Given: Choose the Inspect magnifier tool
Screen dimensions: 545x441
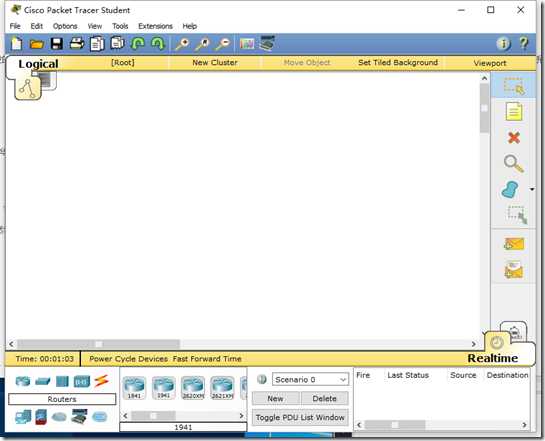Looking at the screenshot, I should click(514, 164).
